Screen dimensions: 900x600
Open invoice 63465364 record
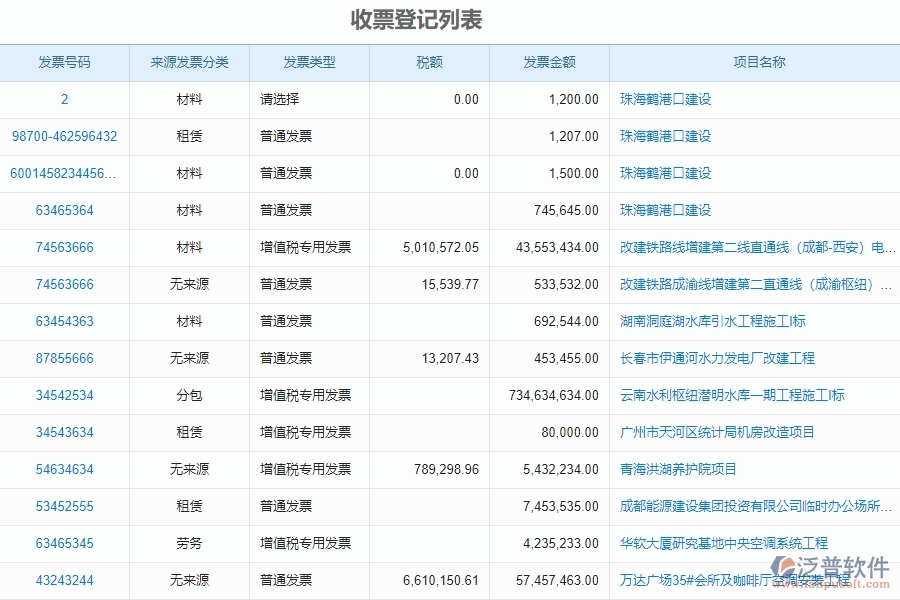(x=64, y=210)
